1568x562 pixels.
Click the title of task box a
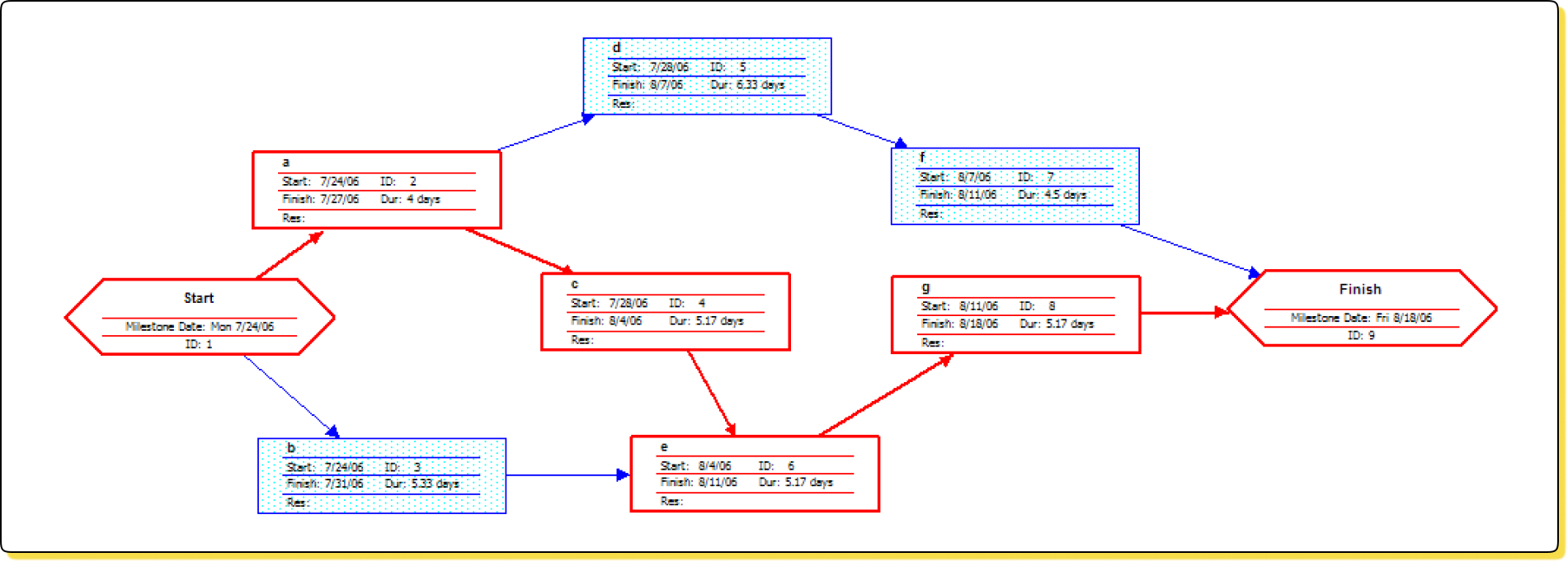[x=286, y=163]
